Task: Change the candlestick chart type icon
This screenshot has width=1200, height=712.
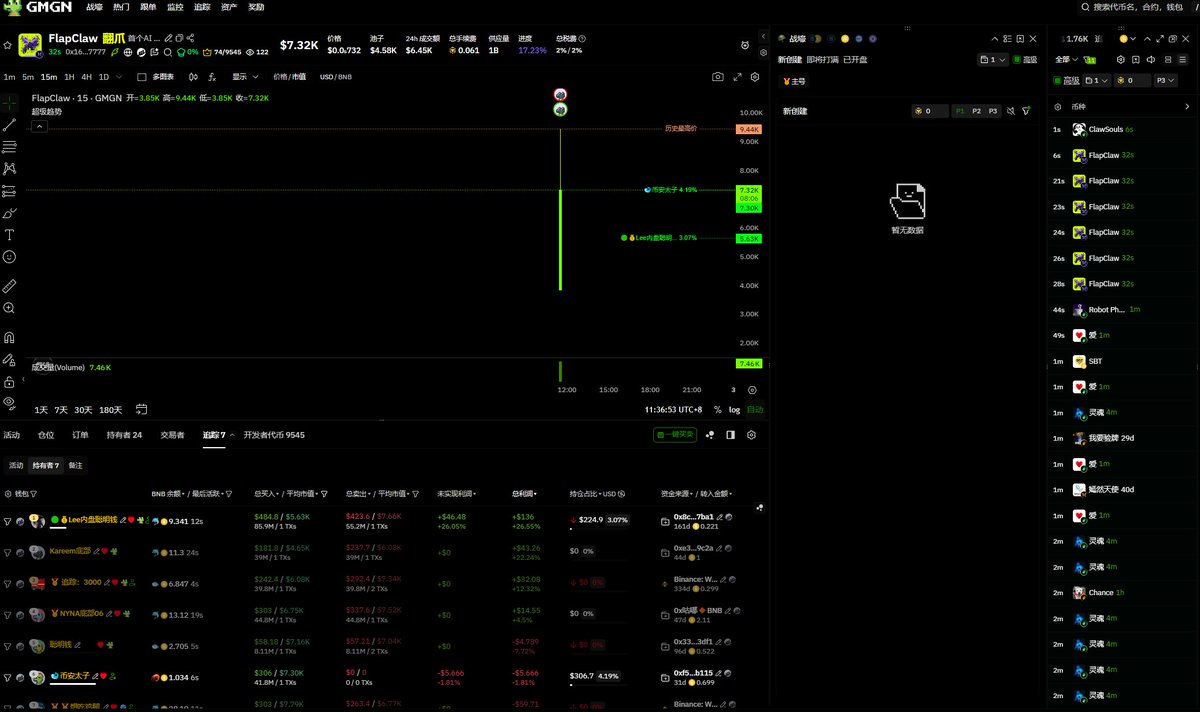Action: point(194,76)
